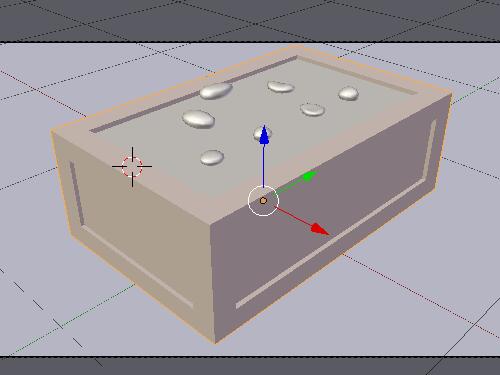This screenshot has height=375, width=500.
Task: Select the droplet nearest the front edge
Action: [212, 157]
